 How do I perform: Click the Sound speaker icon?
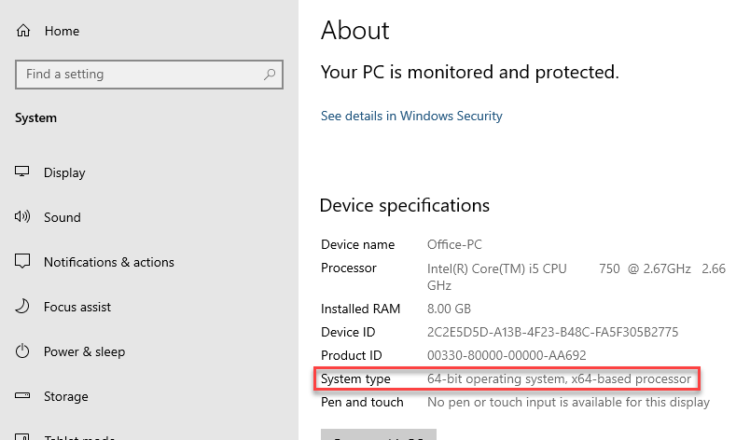(x=22, y=217)
